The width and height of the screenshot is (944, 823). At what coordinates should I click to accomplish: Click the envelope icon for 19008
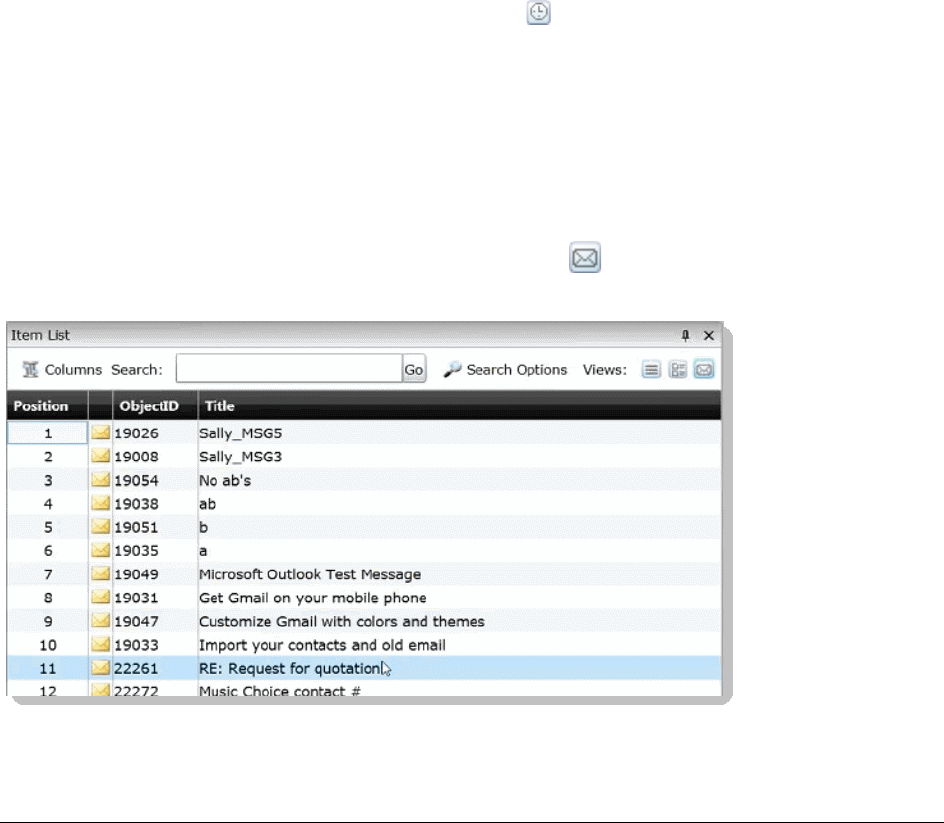(x=101, y=456)
